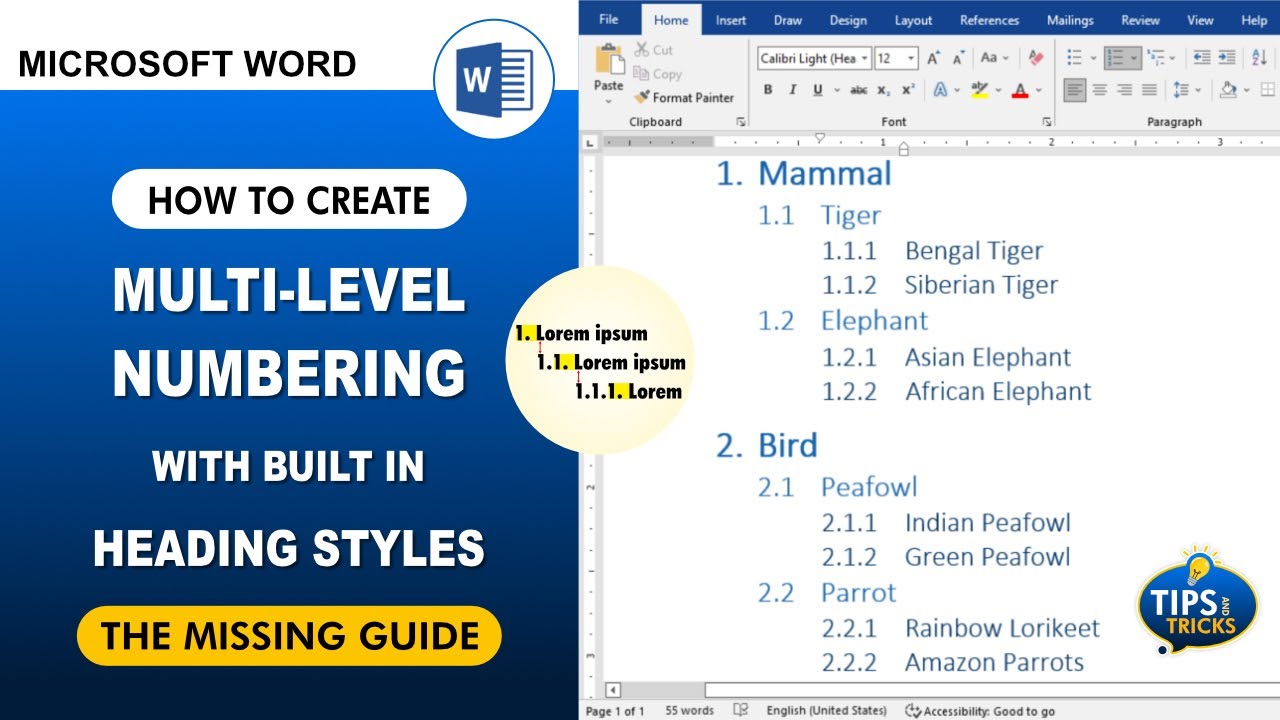Switch to the Insert tab

[731, 20]
